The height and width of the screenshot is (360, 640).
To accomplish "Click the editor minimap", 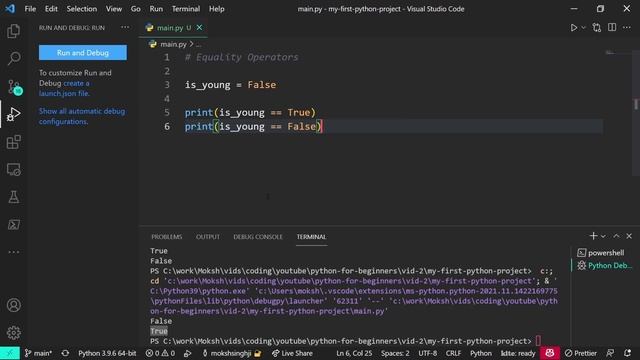I will tap(618, 53).
